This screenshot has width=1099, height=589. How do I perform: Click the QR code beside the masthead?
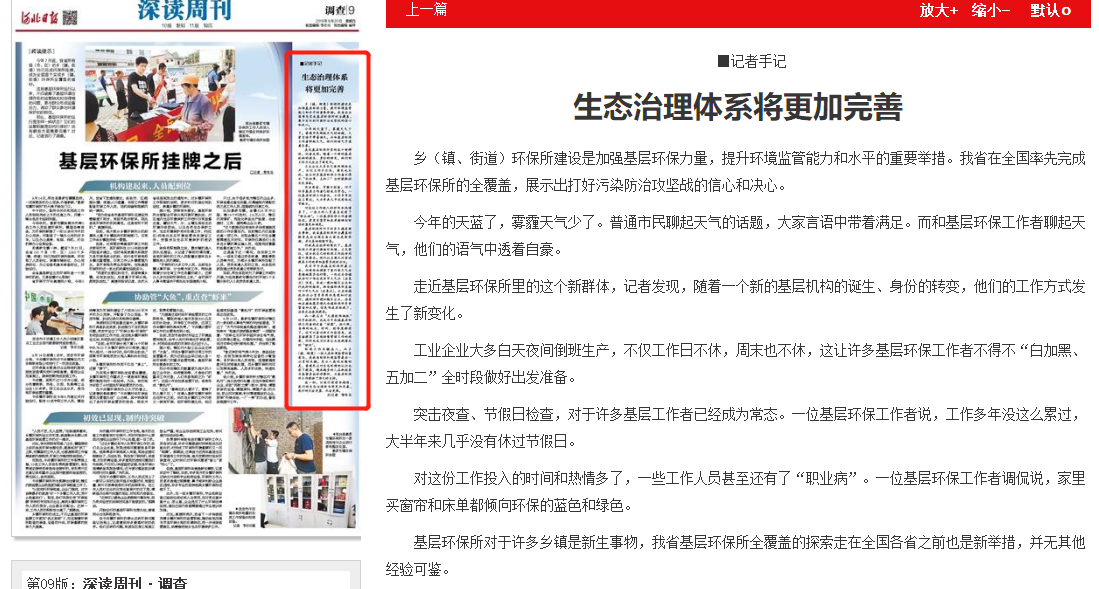pos(70,17)
